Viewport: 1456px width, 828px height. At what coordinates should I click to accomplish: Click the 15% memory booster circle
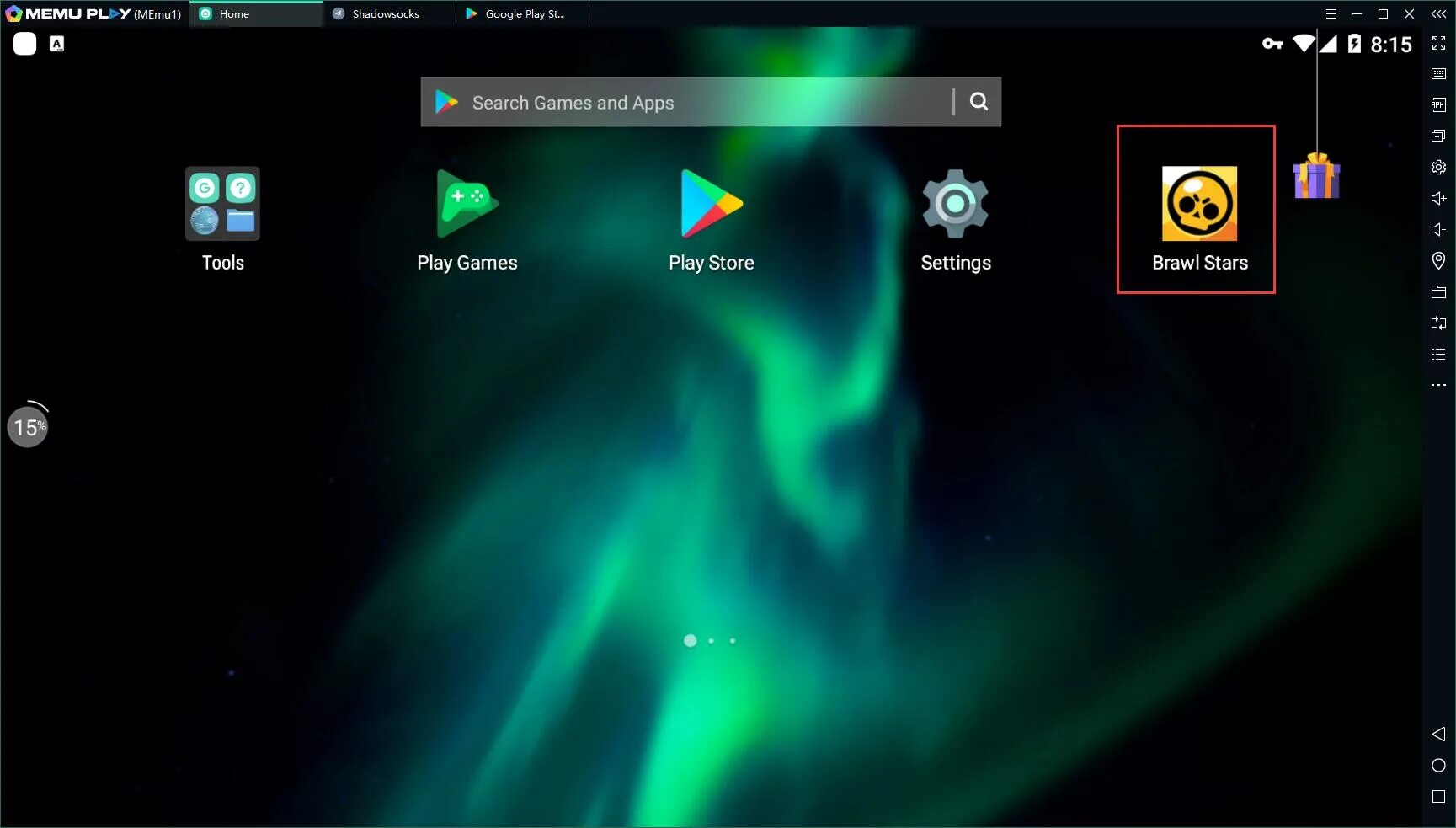(28, 426)
